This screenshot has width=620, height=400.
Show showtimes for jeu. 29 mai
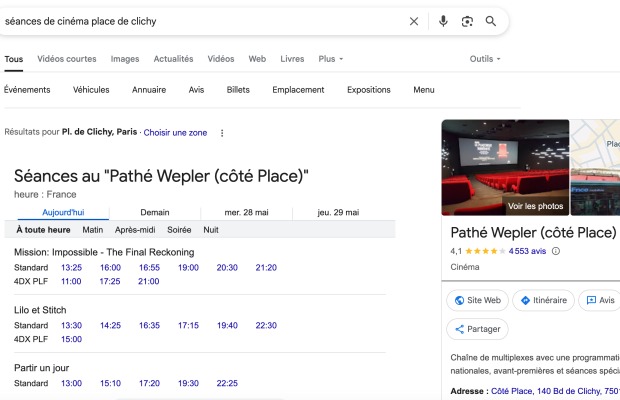click(x=338, y=213)
